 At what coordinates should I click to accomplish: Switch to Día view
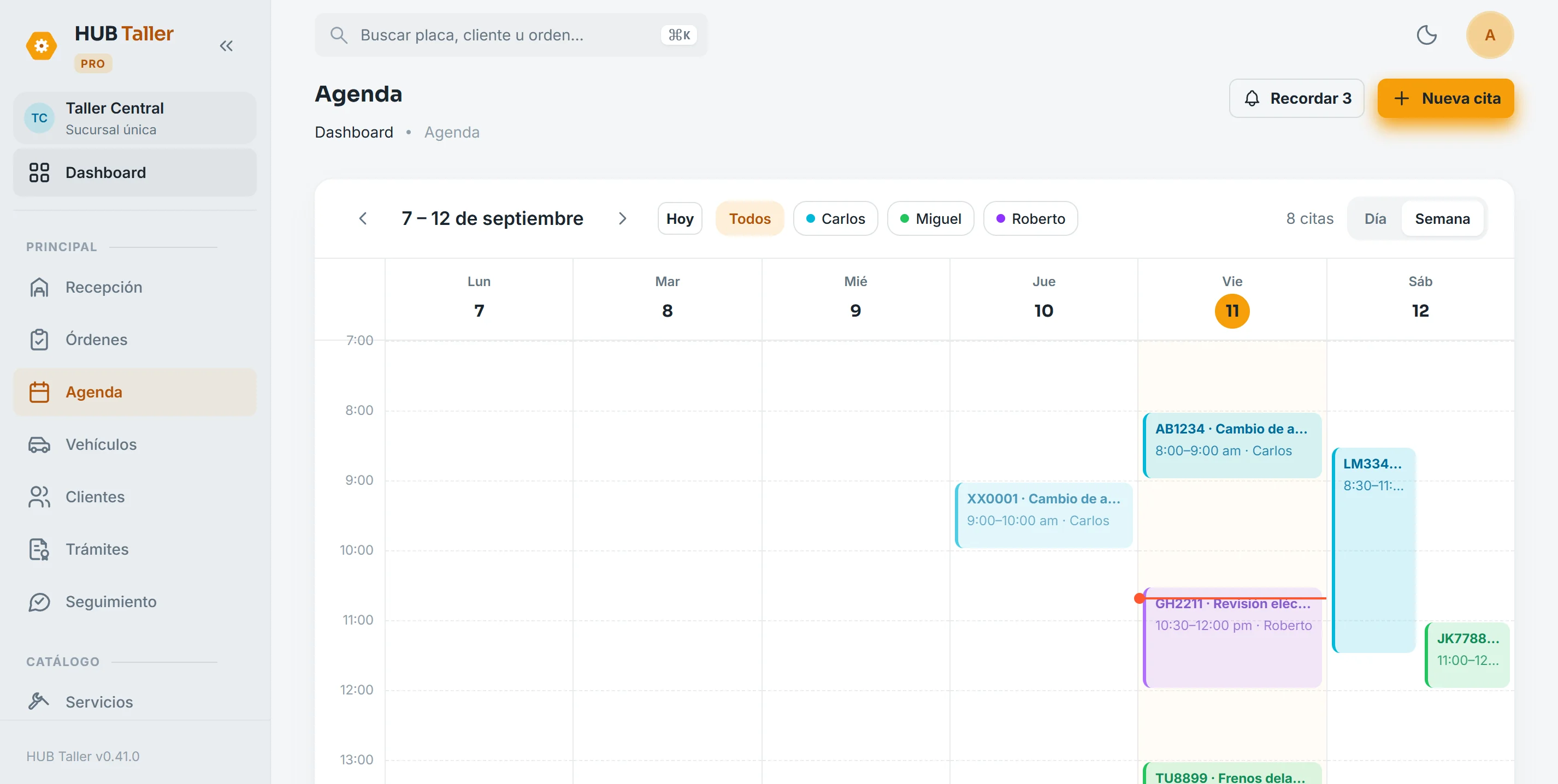pyautogui.click(x=1375, y=218)
